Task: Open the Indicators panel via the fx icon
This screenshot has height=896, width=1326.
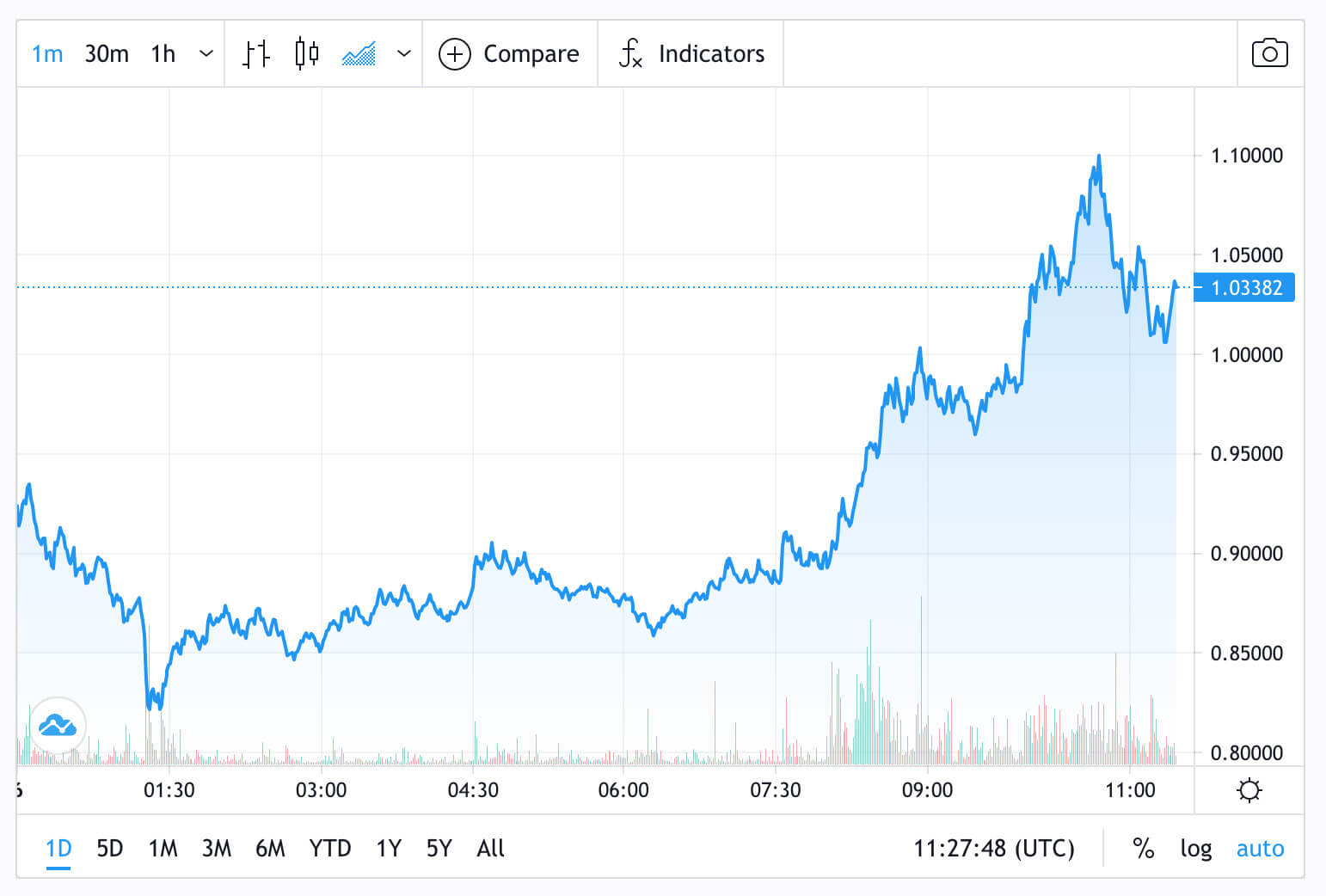Action: [631, 53]
